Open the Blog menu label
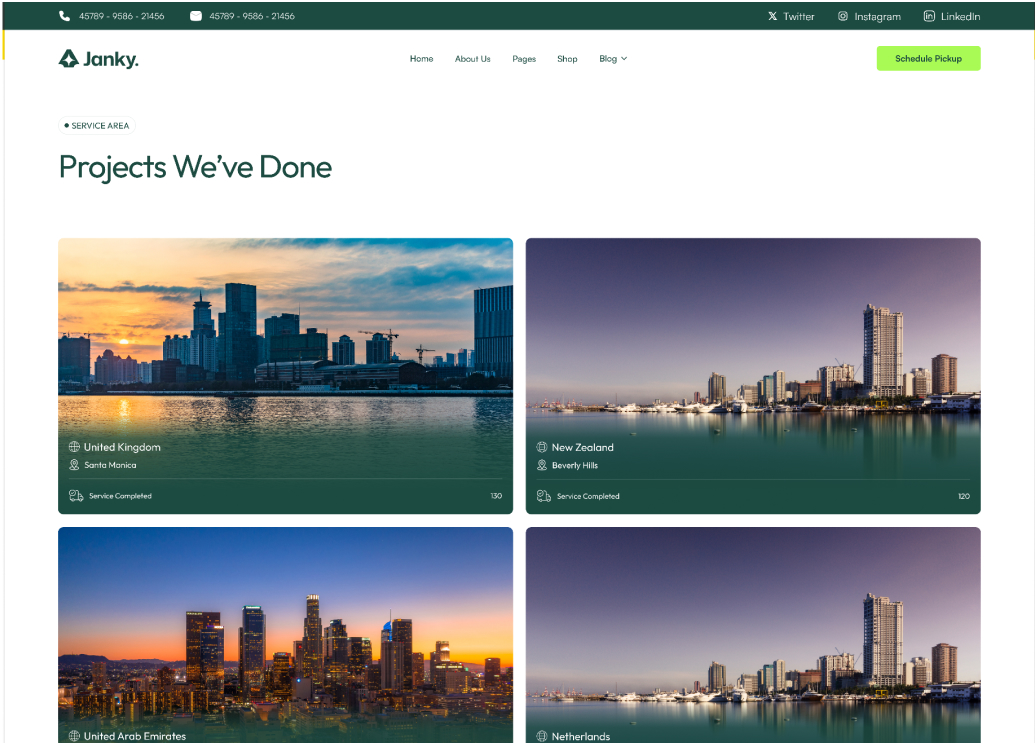Image resolution: width=1035 pixels, height=743 pixels. pos(608,59)
